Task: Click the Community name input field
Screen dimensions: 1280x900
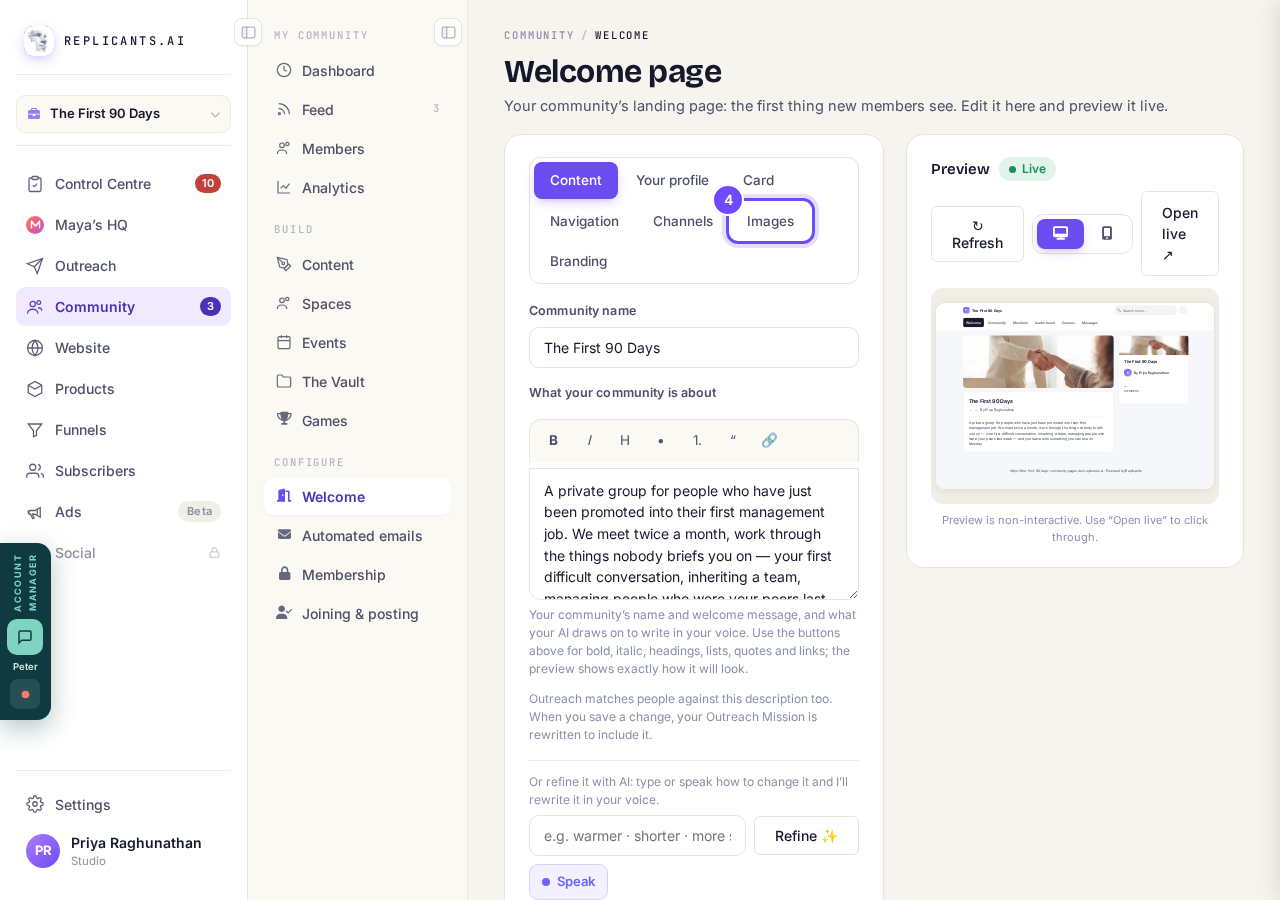Action: [694, 348]
